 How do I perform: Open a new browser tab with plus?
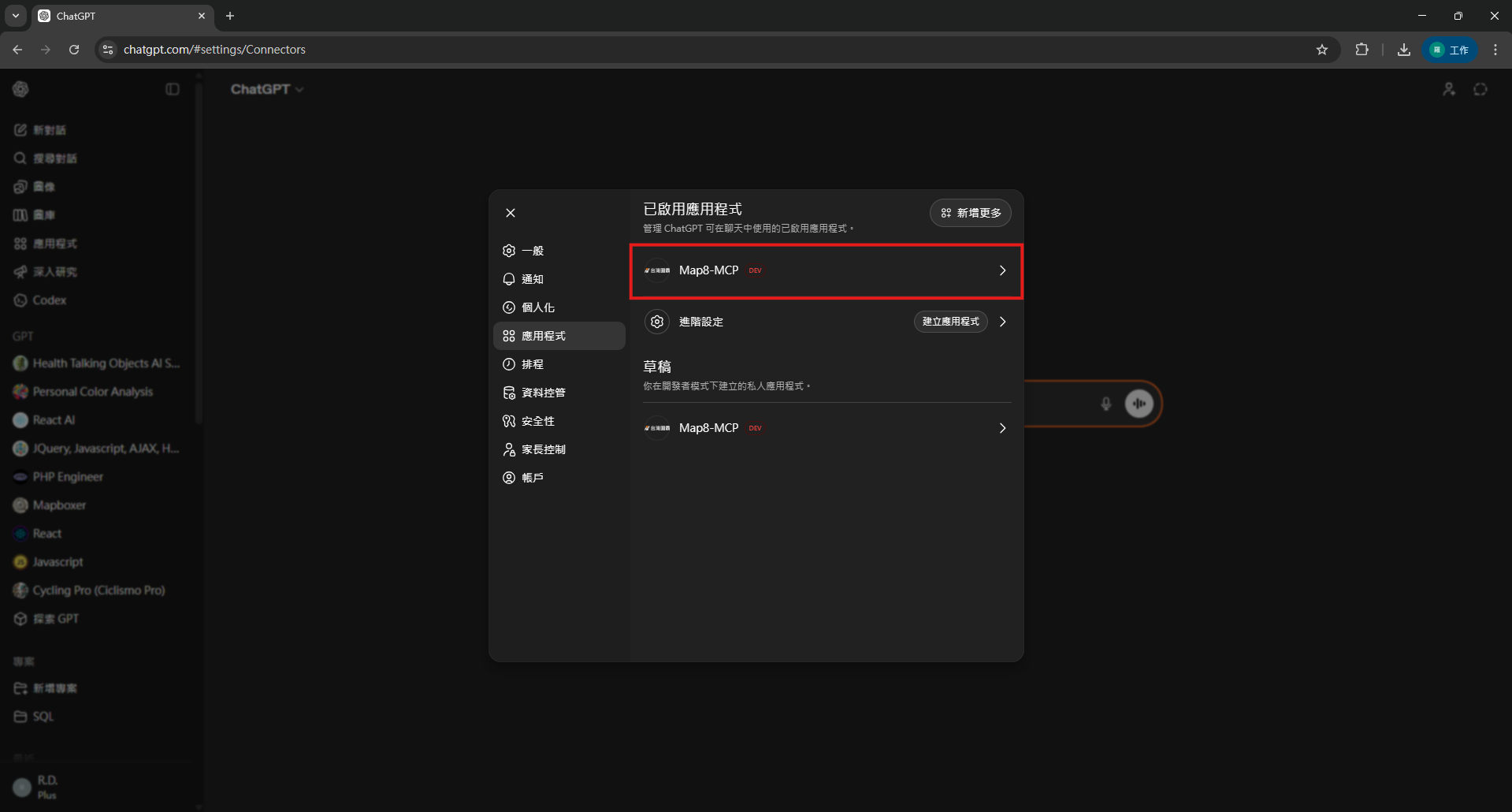[x=230, y=16]
